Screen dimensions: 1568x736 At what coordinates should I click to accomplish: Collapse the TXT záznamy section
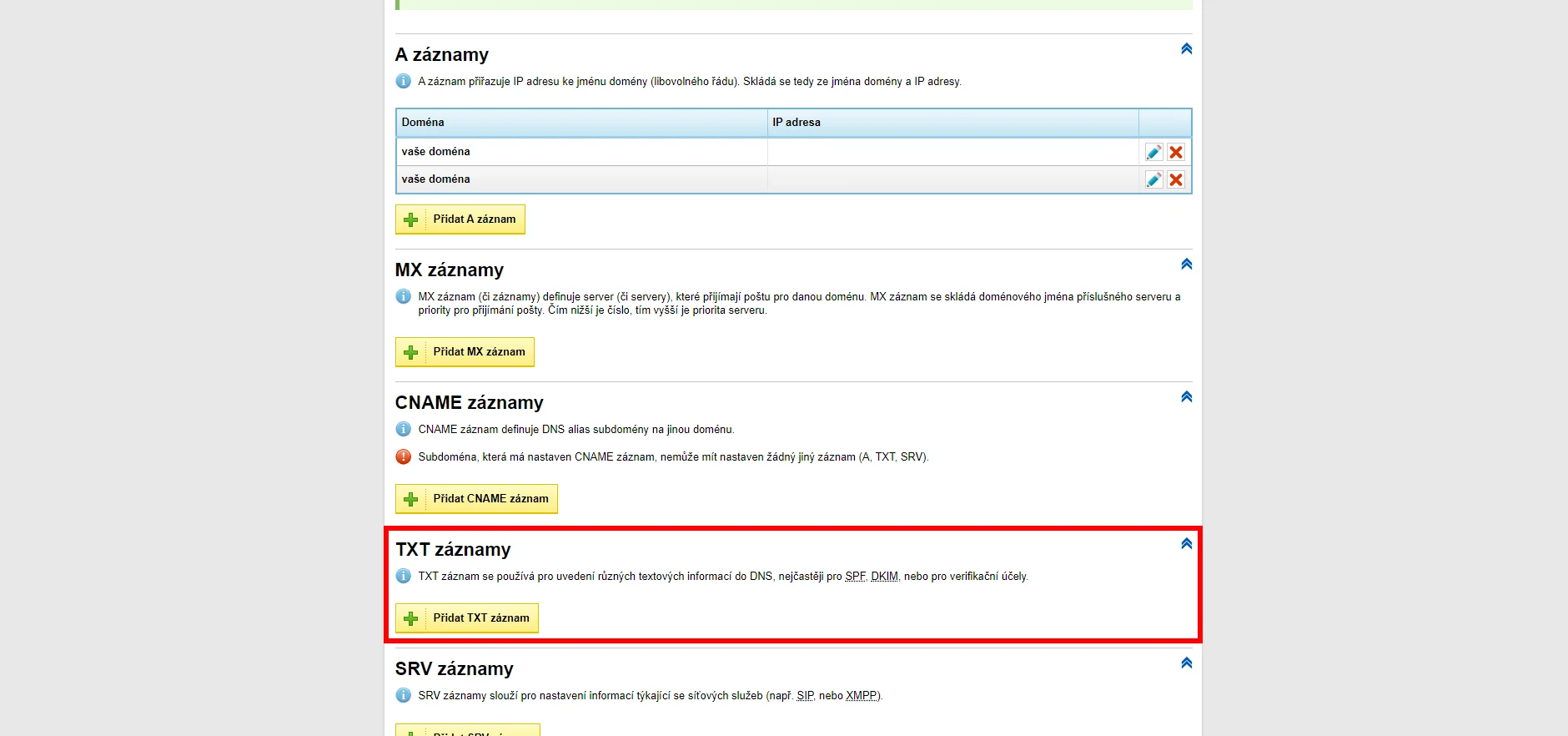[x=1186, y=544]
